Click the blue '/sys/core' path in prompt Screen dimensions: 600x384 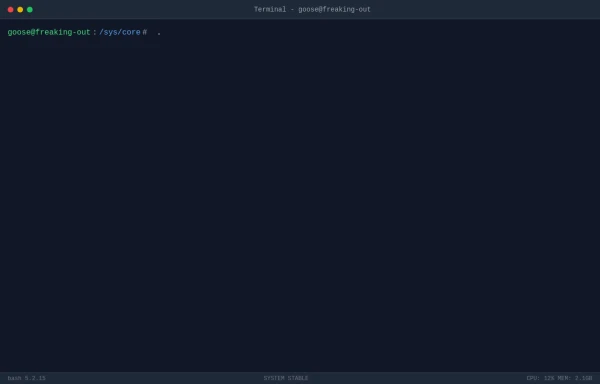120,33
